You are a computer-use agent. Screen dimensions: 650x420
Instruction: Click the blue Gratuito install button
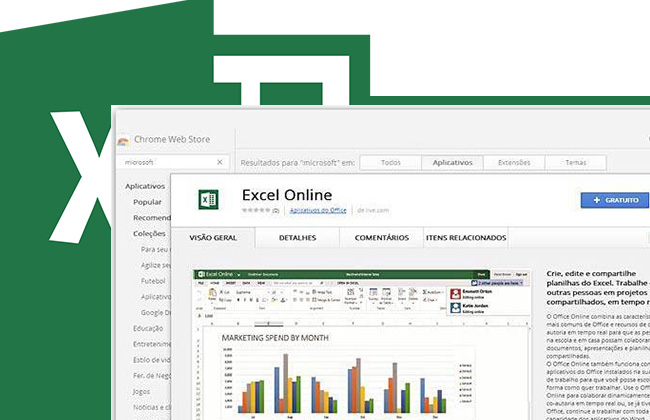pos(615,200)
